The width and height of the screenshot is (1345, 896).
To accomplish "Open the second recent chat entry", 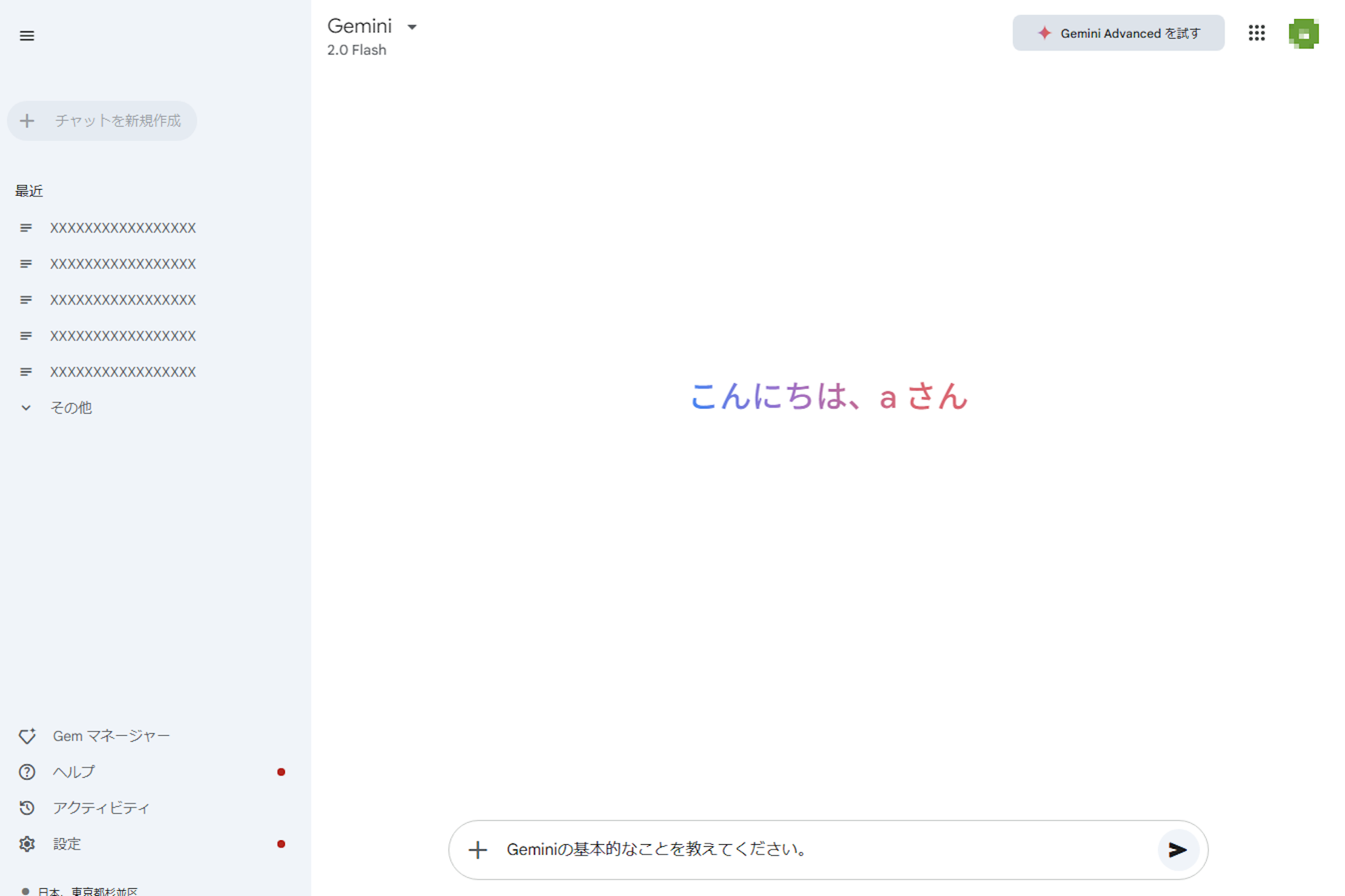I will pos(123,264).
